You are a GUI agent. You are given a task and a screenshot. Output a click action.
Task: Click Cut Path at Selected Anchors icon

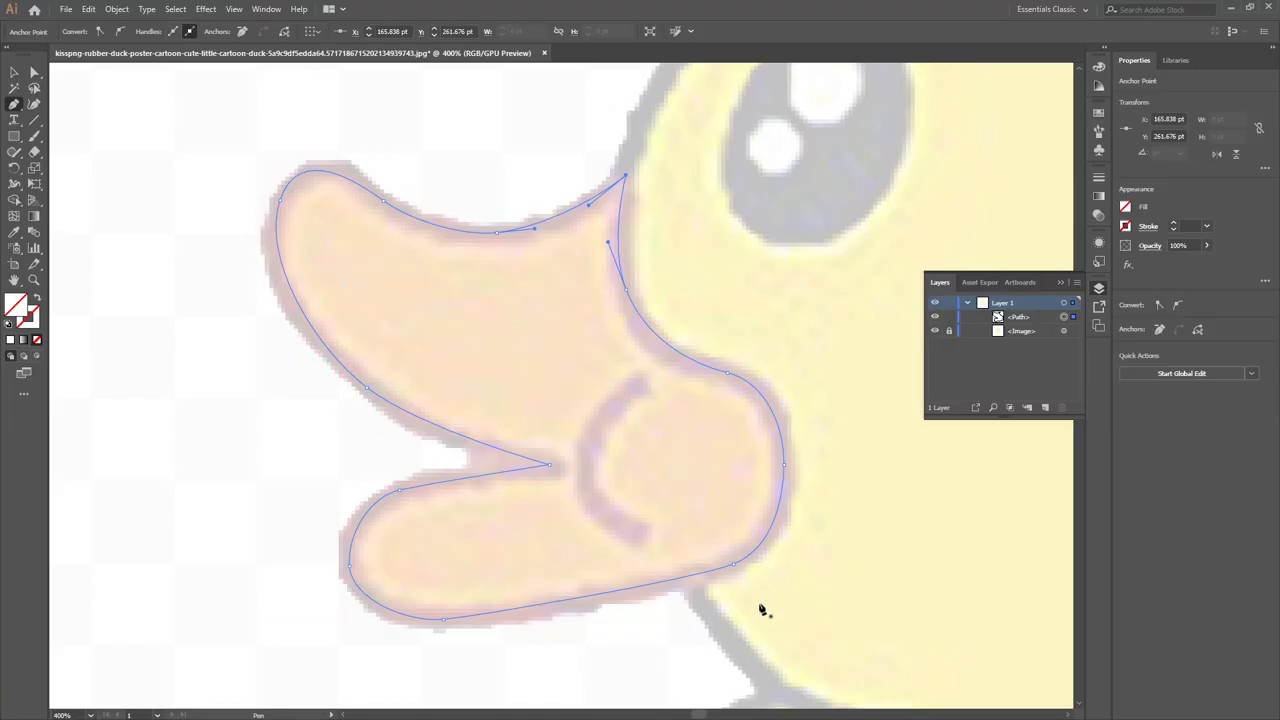point(285,31)
